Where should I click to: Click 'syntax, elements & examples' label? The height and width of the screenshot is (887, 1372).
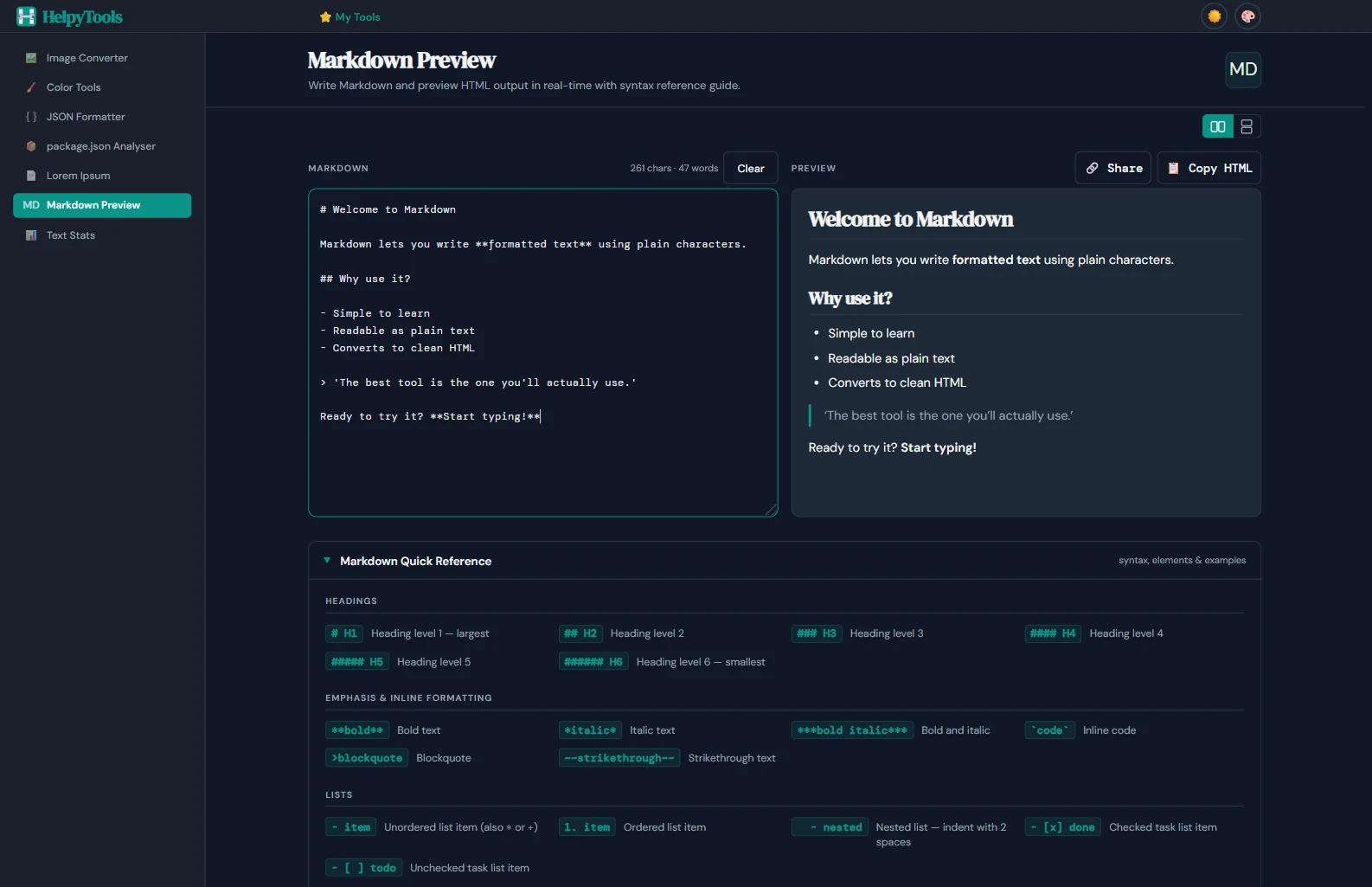point(1182,561)
